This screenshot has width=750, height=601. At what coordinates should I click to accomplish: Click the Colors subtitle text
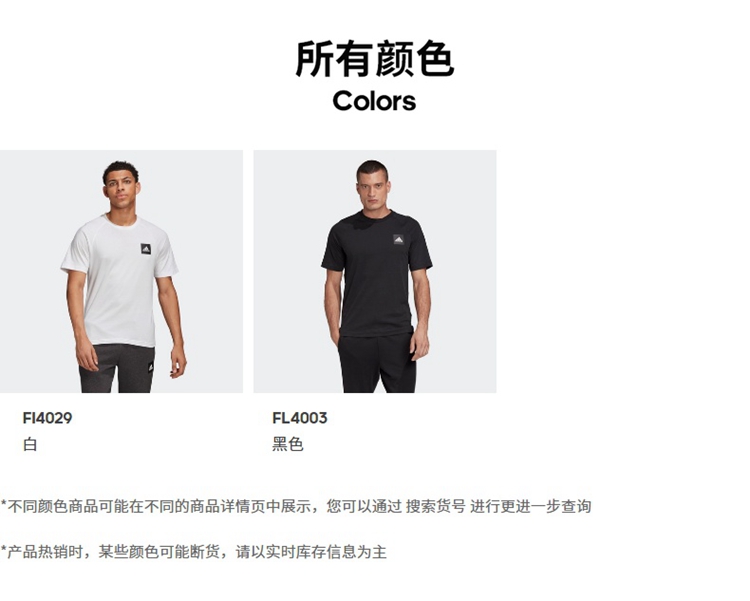pyautogui.click(x=375, y=101)
